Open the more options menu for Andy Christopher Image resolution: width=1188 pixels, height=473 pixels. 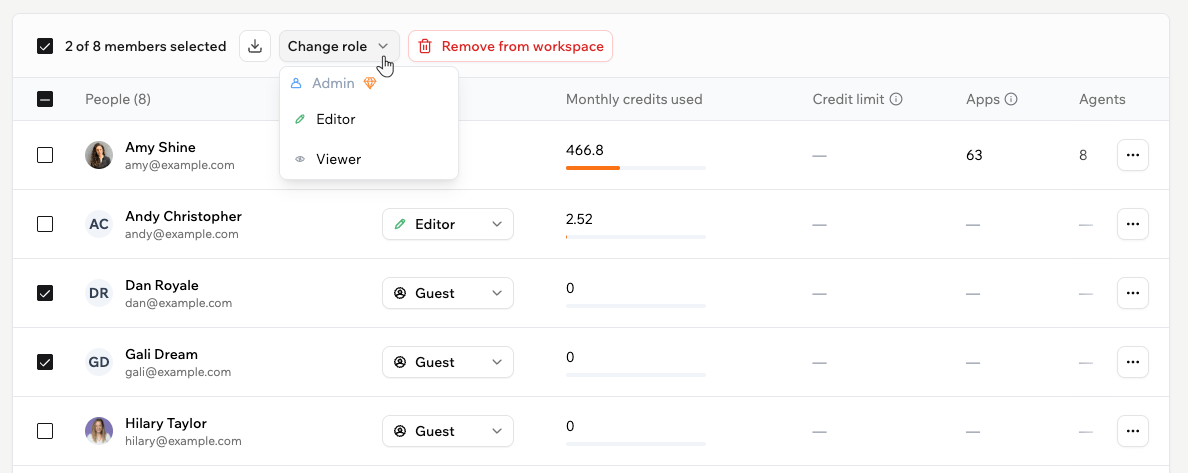(x=1133, y=224)
